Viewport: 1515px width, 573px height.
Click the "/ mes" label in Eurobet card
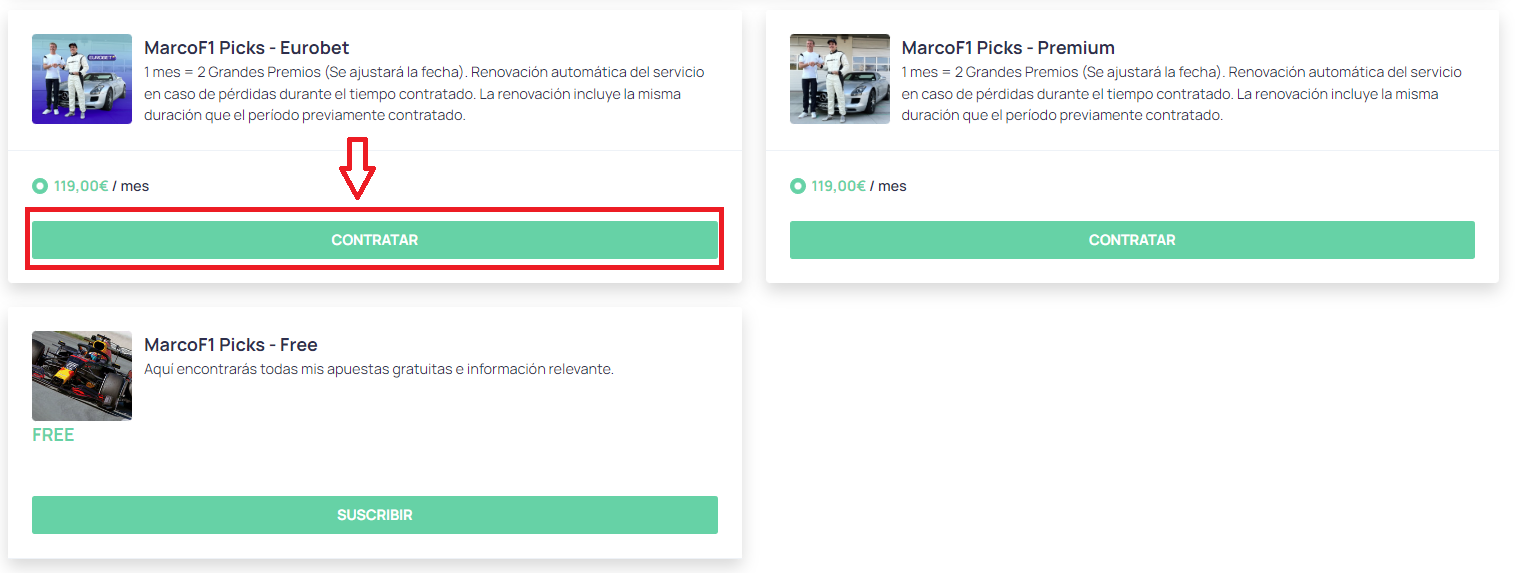pos(131,186)
